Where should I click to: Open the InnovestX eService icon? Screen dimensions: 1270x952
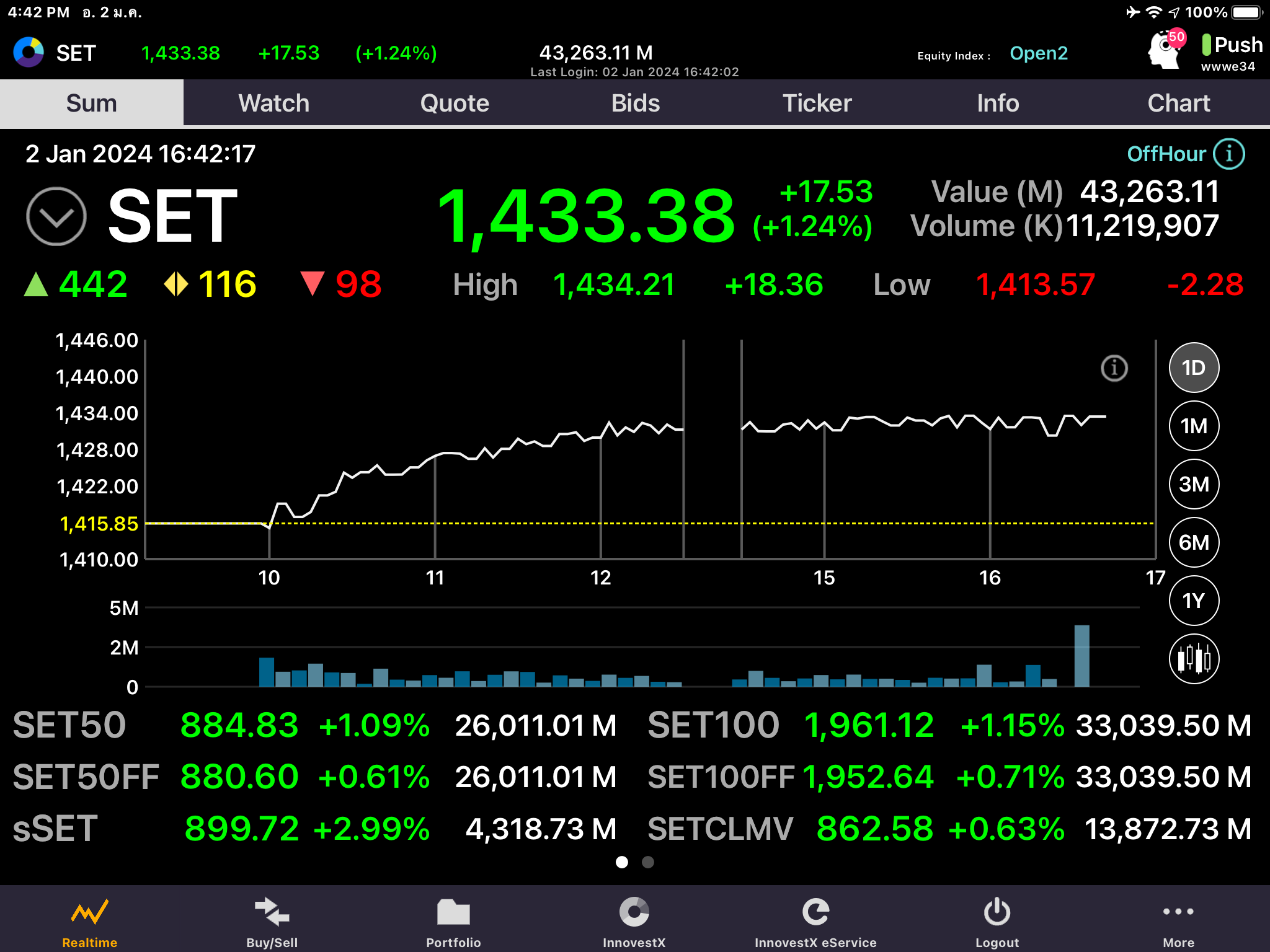click(815, 912)
